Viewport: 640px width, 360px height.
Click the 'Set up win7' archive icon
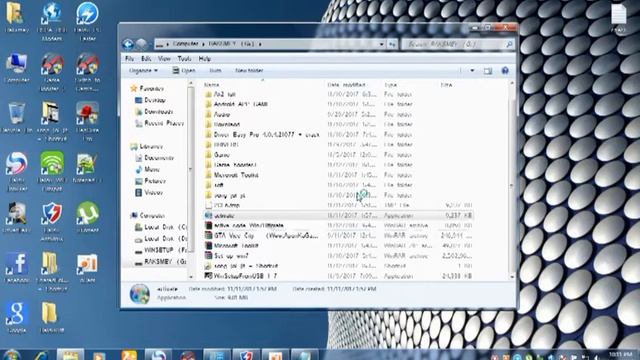pos(209,256)
